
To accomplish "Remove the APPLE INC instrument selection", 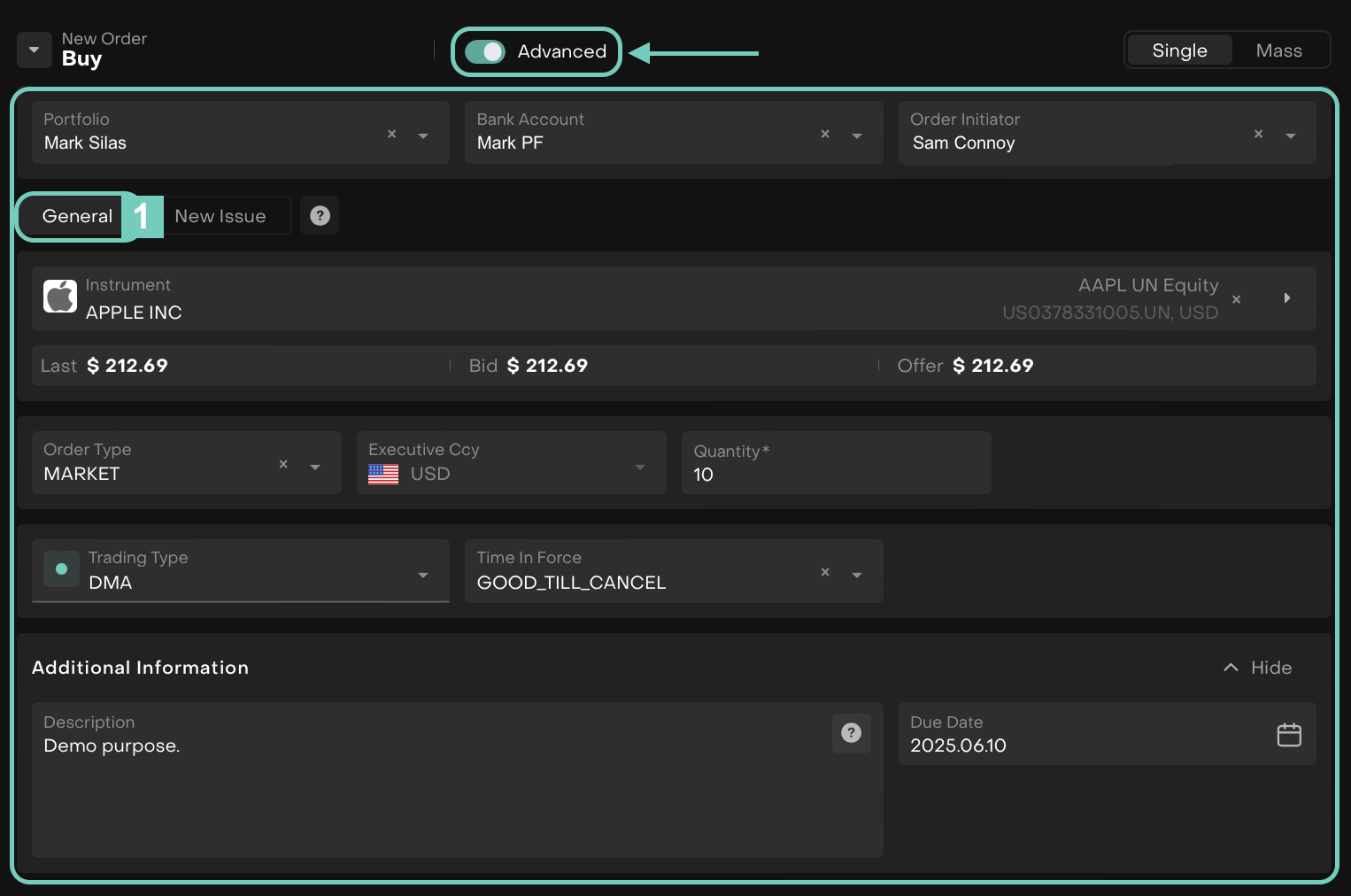I will pyautogui.click(x=1236, y=300).
